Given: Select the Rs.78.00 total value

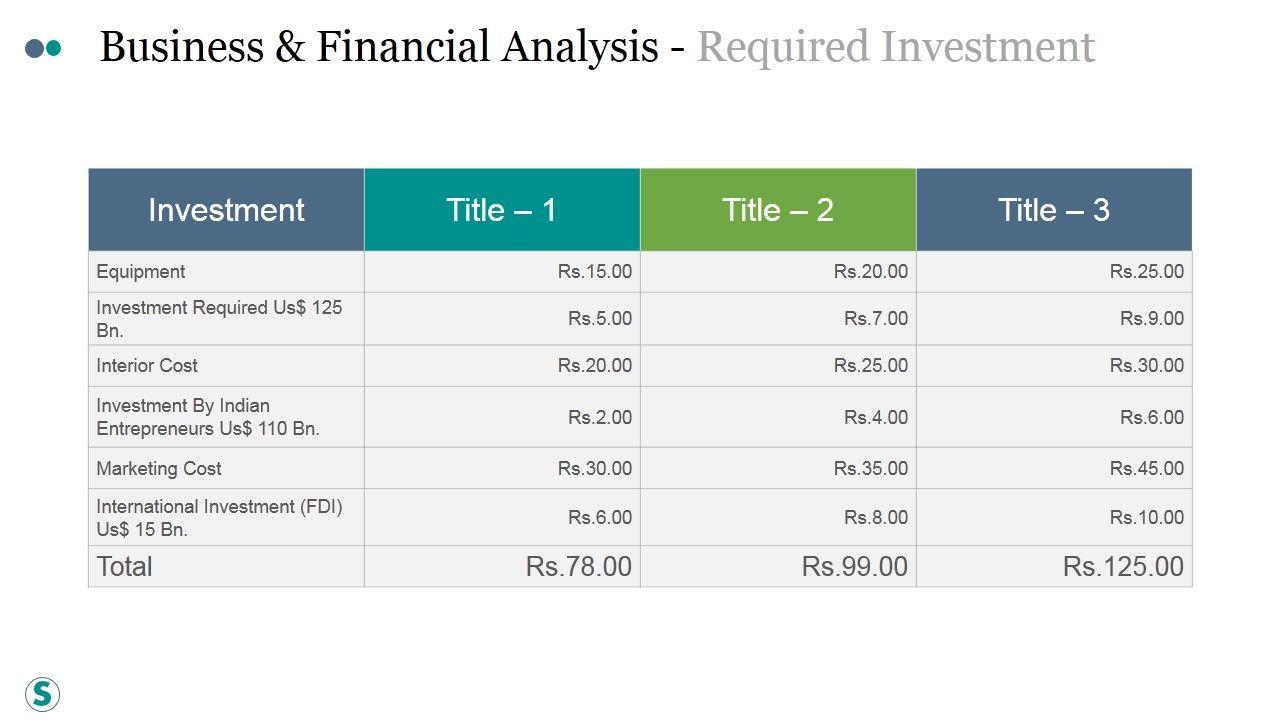Looking at the screenshot, I should point(578,566).
